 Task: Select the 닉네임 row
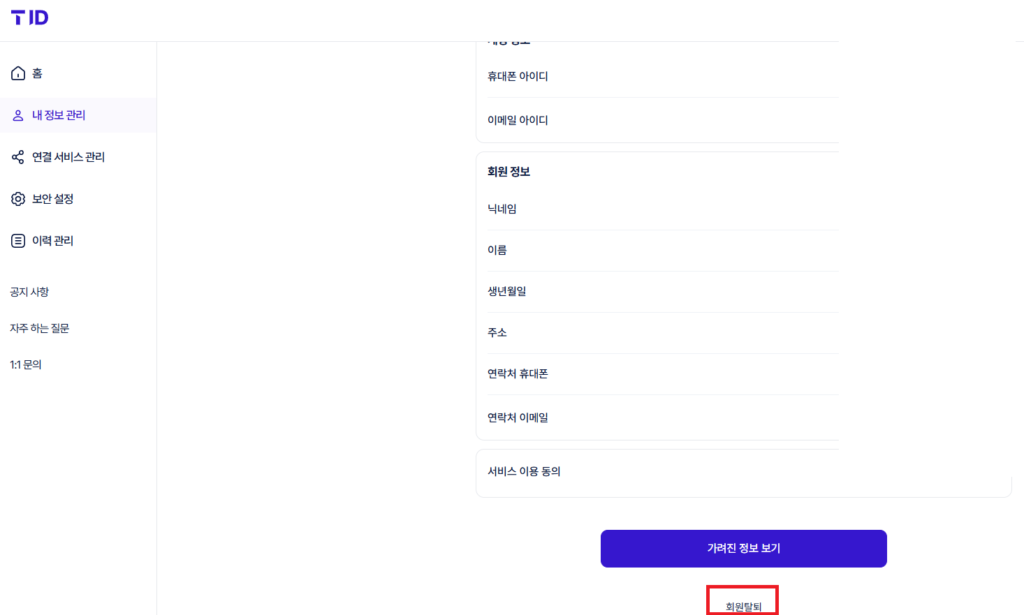(663, 209)
